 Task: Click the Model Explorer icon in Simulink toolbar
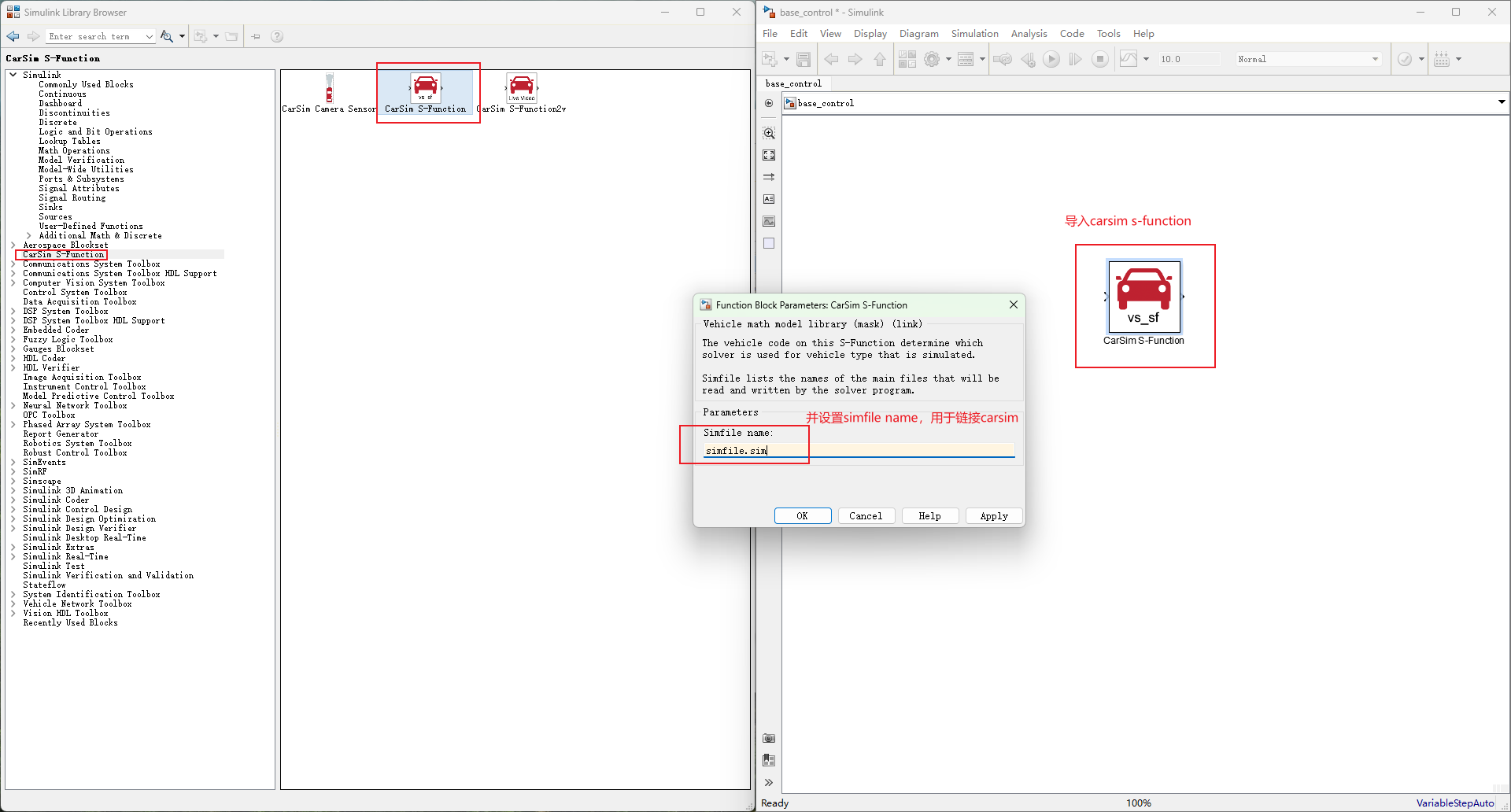pos(966,59)
